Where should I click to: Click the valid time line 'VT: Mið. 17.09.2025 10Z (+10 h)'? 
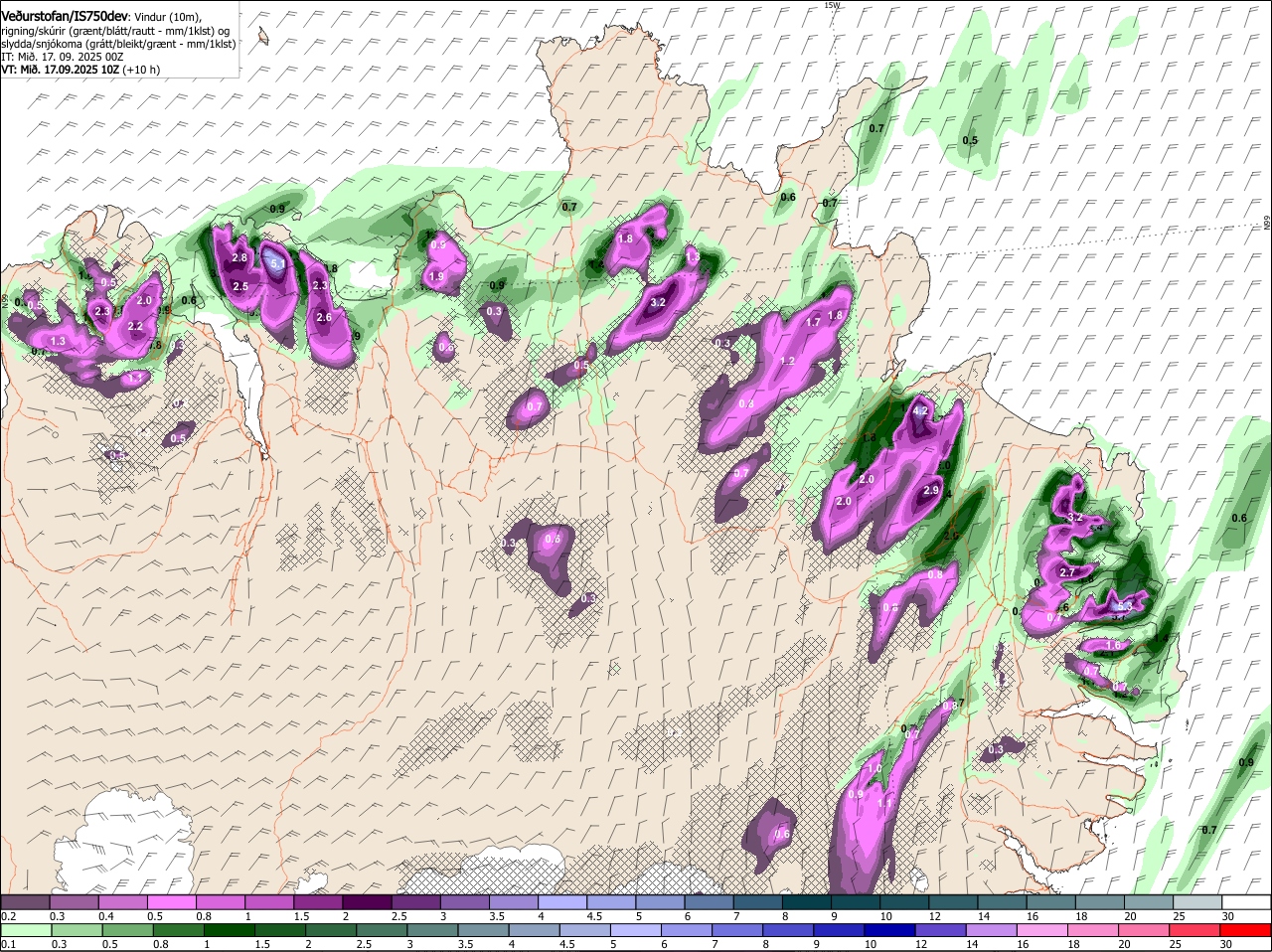click(80, 70)
